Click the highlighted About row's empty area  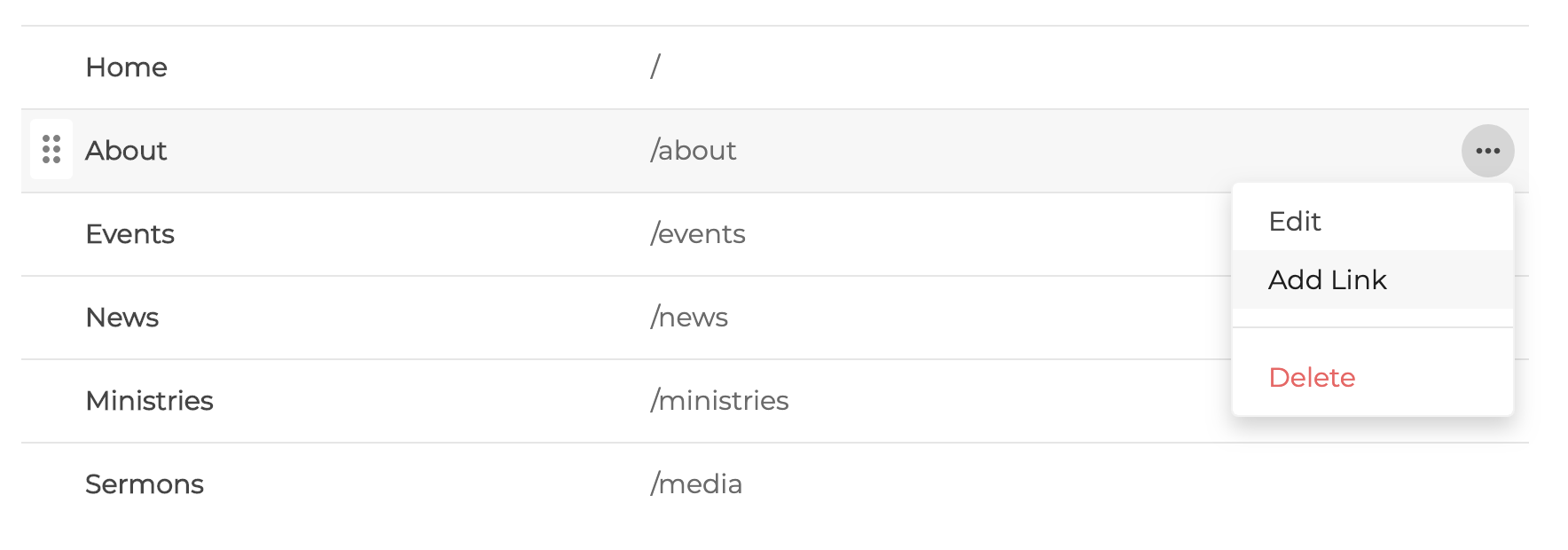[x=1064, y=151]
